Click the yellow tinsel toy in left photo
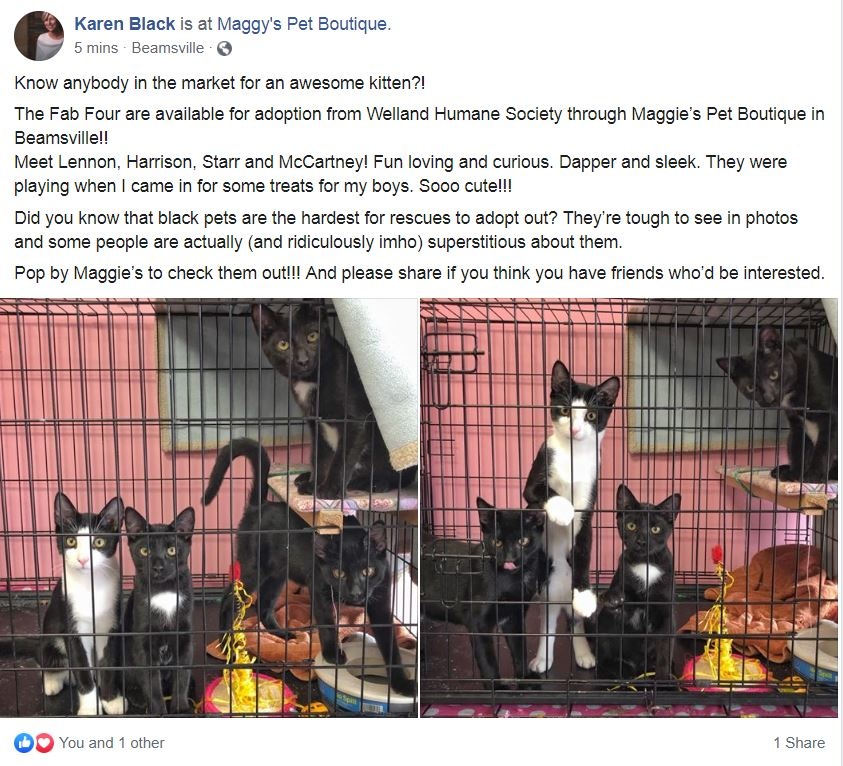Image resolution: width=843 pixels, height=766 pixels. click(x=241, y=640)
